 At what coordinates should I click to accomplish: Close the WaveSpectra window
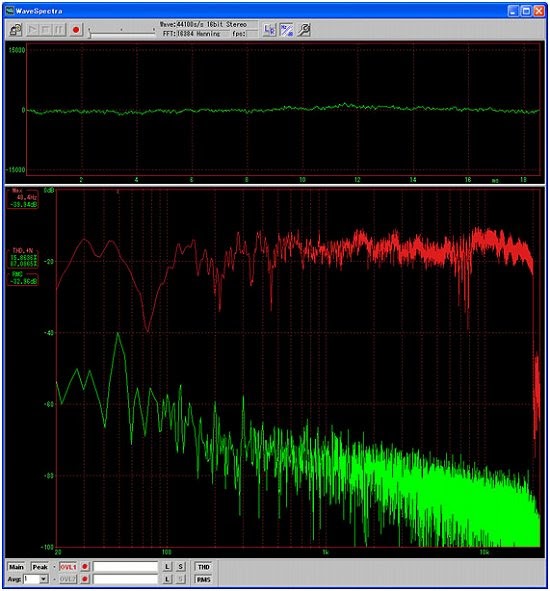[x=539, y=11]
